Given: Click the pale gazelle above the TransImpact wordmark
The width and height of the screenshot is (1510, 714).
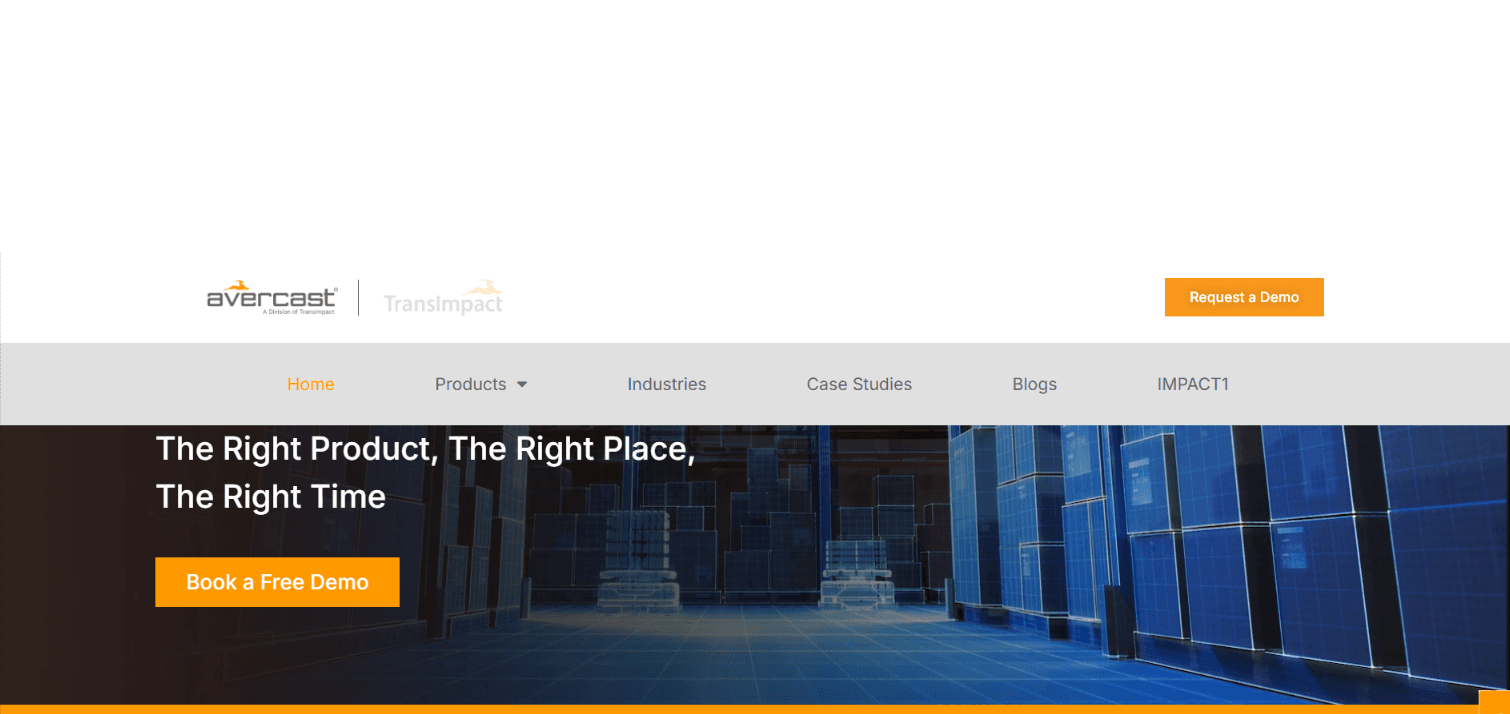Looking at the screenshot, I should (487, 288).
